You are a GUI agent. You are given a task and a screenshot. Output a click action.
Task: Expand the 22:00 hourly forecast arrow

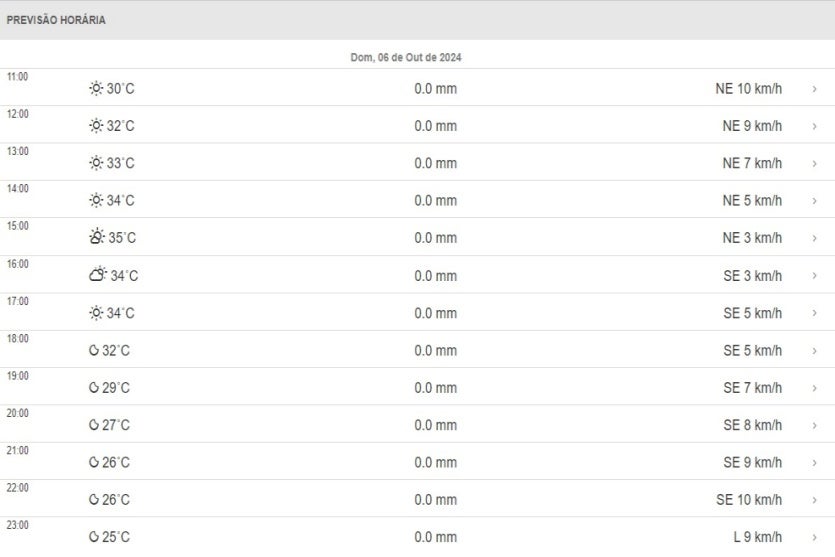click(x=814, y=500)
